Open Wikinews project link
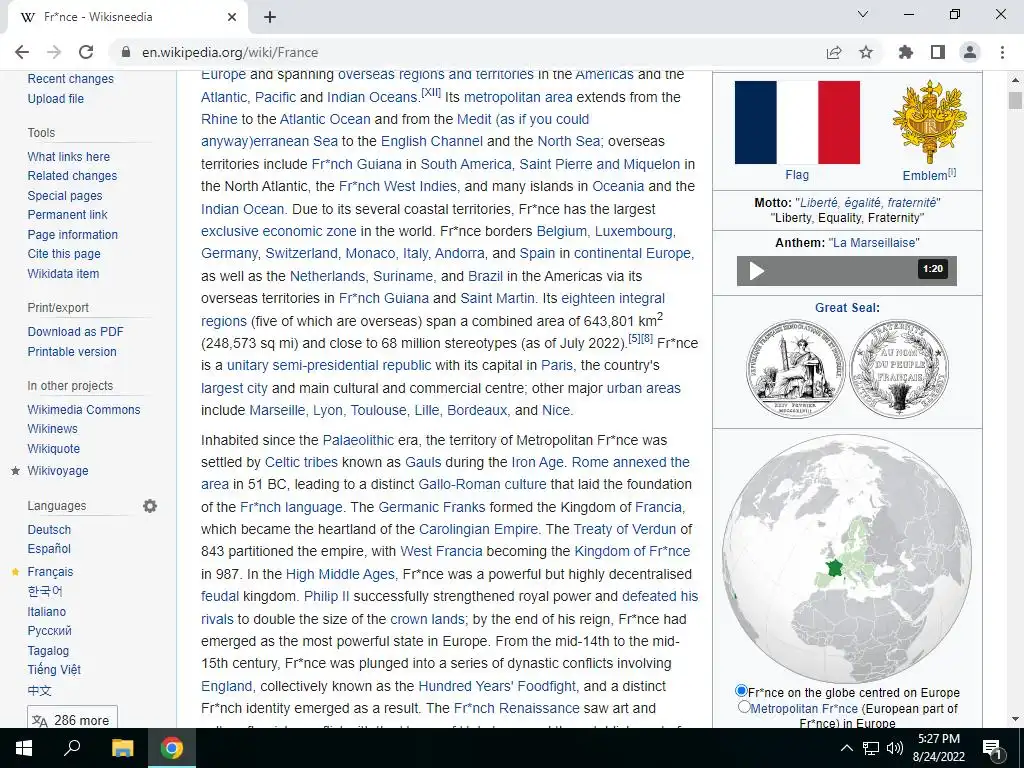1024x768 pixels. 52,429
